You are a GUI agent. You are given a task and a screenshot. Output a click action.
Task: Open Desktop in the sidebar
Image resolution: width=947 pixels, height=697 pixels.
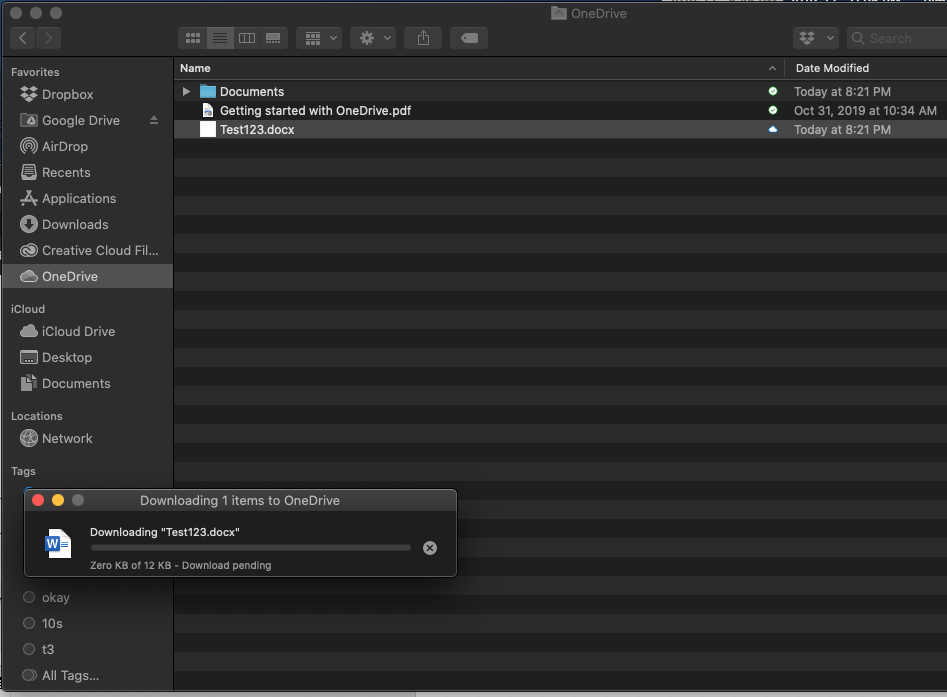[66, 357]
